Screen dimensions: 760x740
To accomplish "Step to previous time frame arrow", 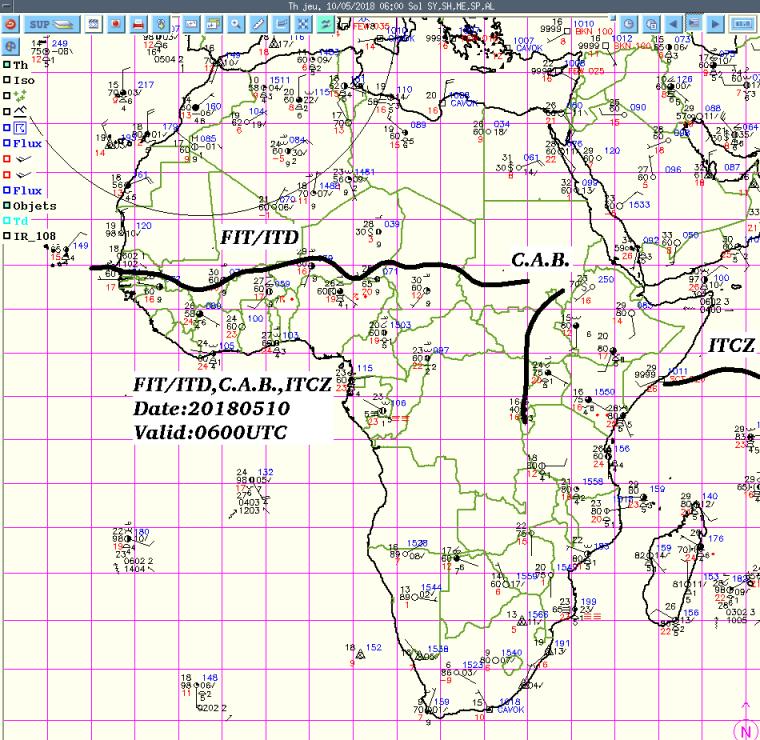I will (674, 22).
